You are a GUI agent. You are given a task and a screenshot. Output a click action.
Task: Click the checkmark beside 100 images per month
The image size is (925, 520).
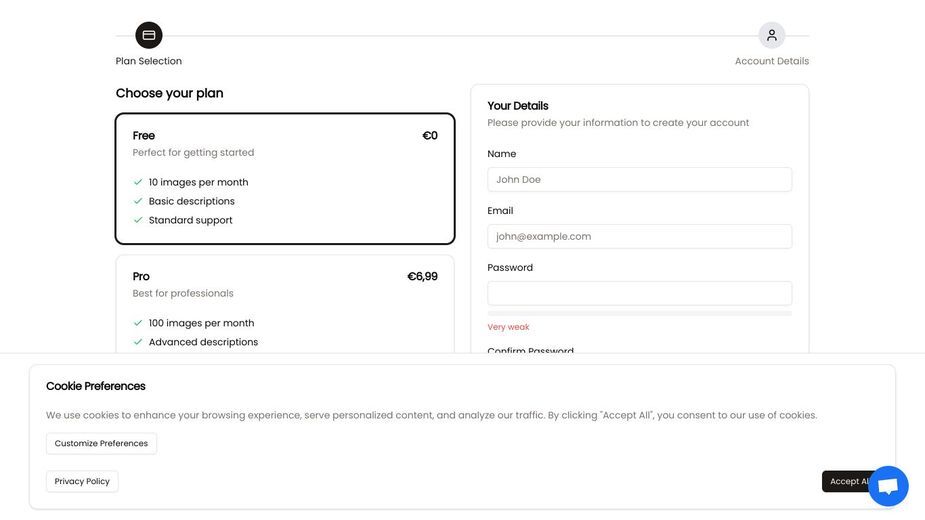(x=138, y=323)
